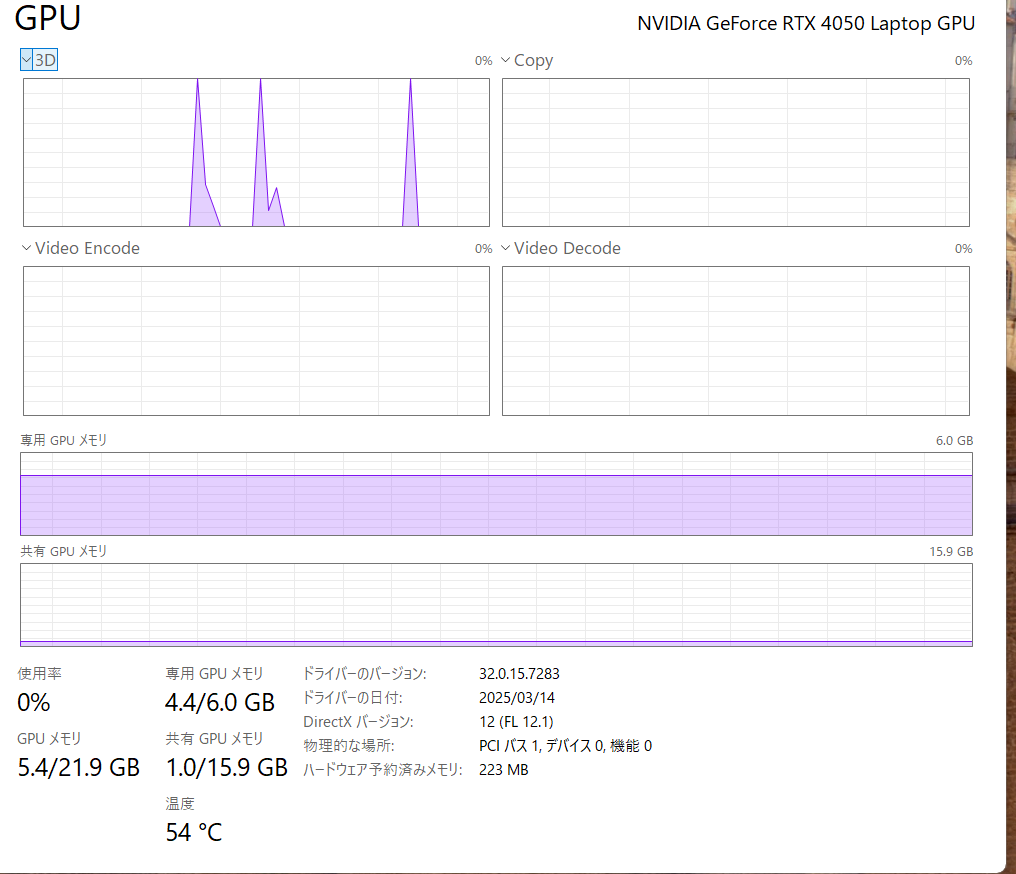Viewport: 1016px width, 874px height.
Task: Select the 1.0/15.9 GB shared memory value
Action: pos(226,767)
